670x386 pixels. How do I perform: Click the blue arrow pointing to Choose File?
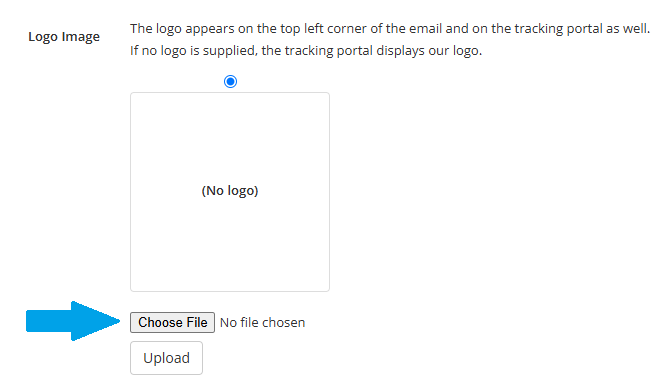point(73,321)
